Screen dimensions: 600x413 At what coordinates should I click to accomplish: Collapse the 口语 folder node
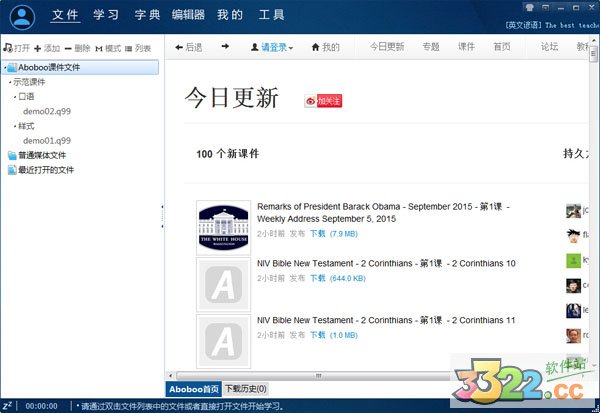click(15, 97)
